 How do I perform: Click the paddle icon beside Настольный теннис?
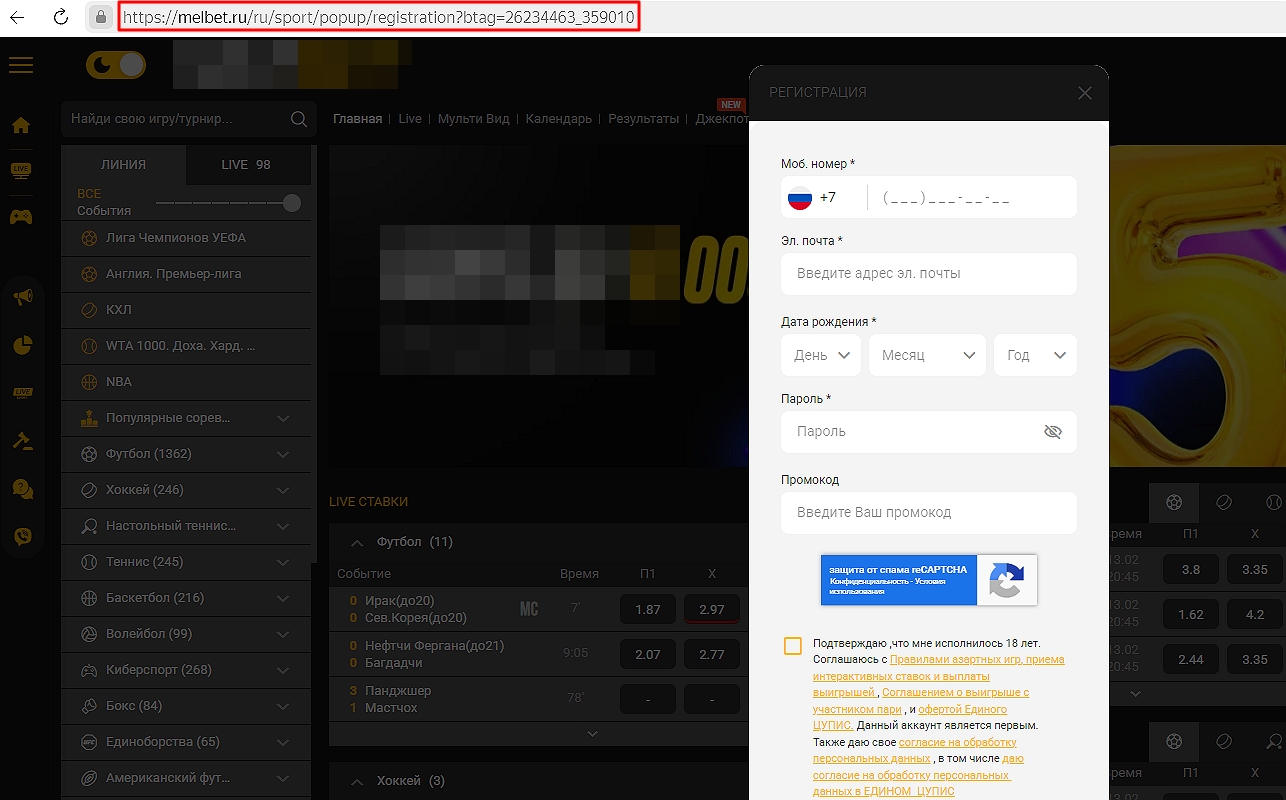tap(90, 526)
